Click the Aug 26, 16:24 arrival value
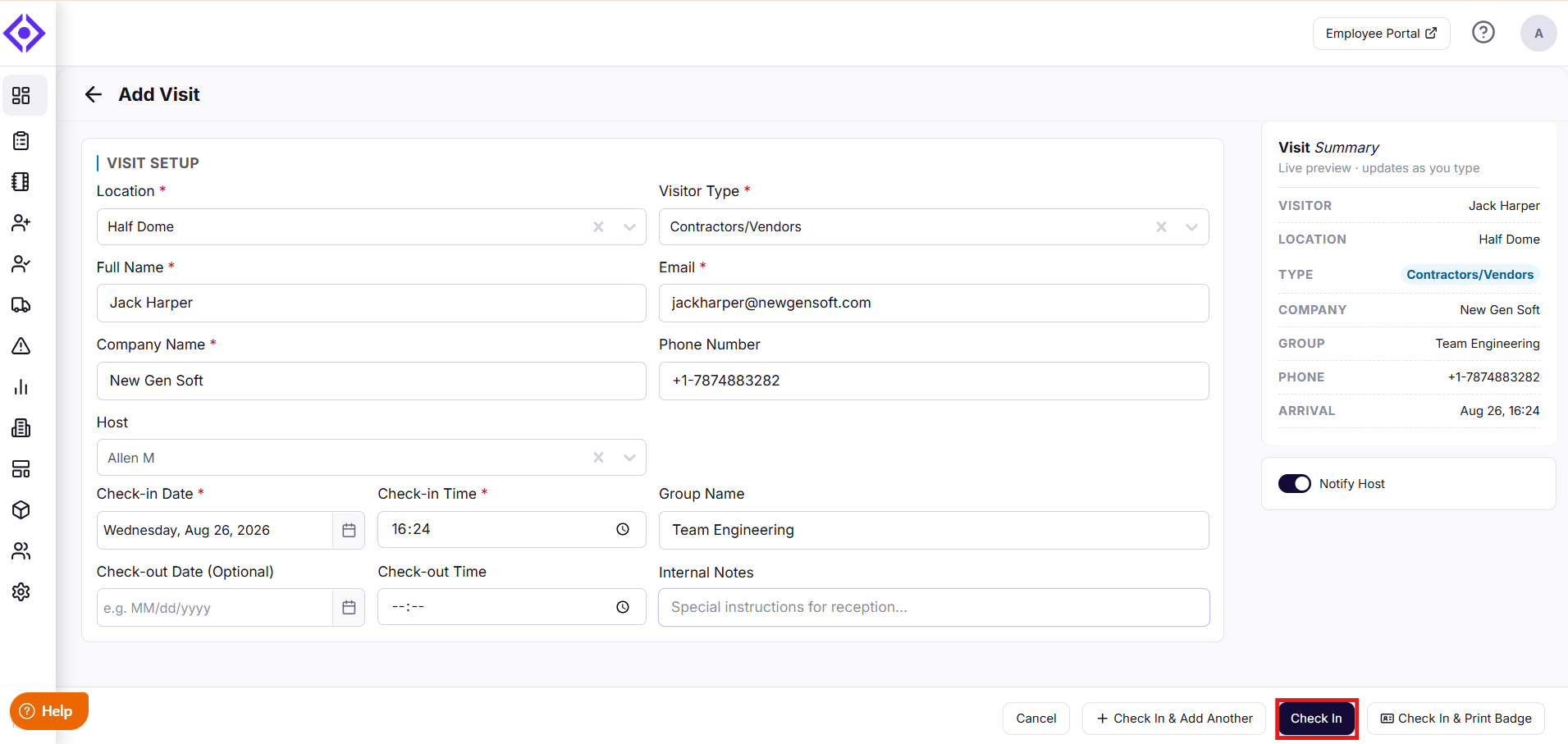Screen dimensions: 1568x744 (x=1500, y=411)
